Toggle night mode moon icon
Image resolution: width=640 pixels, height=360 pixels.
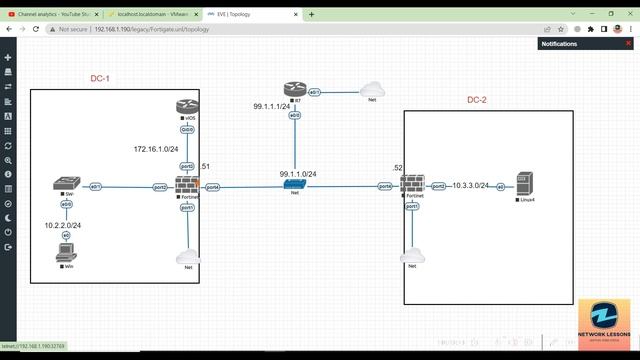8,218
